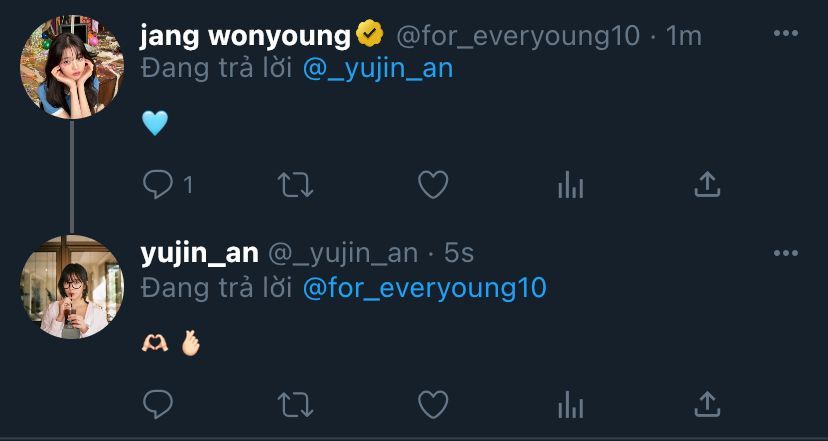Open yujin_an's profile picture
The width and height of the screenshot is (828, 441).
[x=72, y=287]
